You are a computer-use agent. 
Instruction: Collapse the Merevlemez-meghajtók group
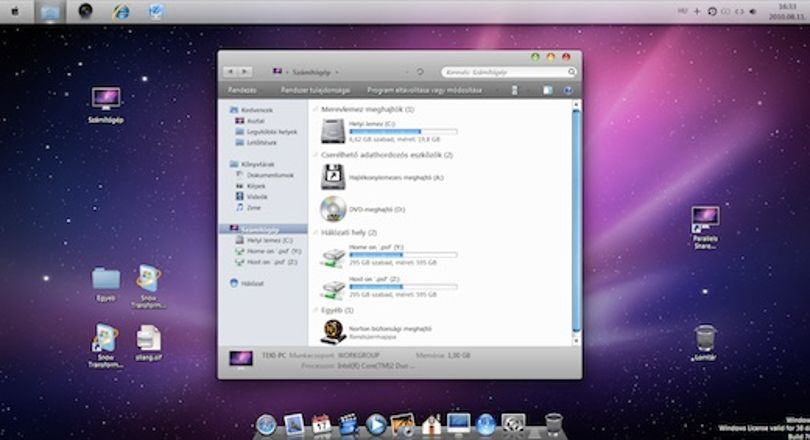coord(367,109)
